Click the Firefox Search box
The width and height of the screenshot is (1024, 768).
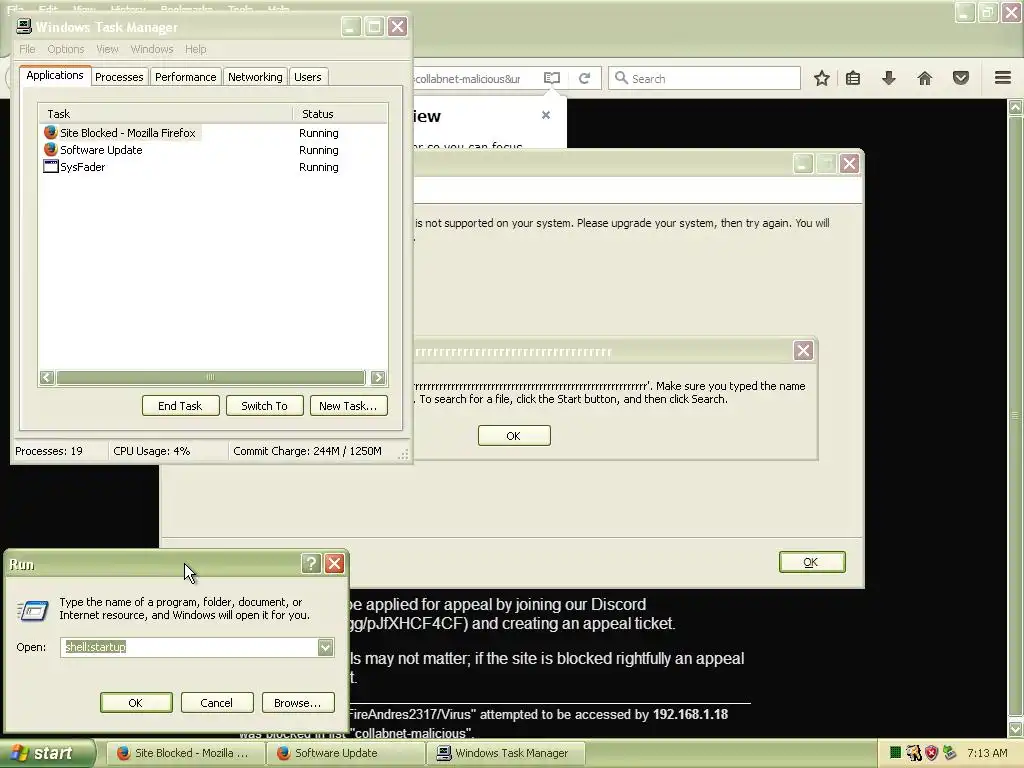[x=705, y=78]
